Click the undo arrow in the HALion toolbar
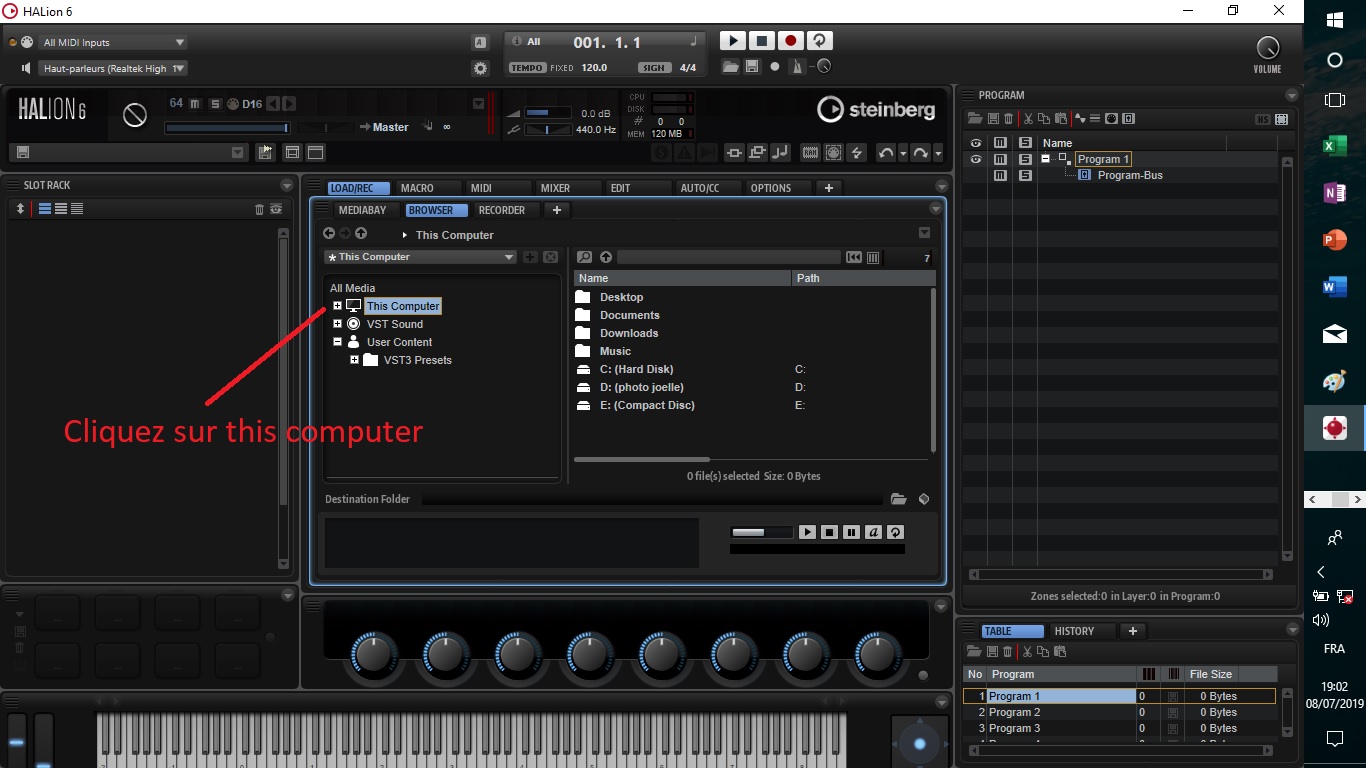The image size is (1366, 768). [885, 153]
